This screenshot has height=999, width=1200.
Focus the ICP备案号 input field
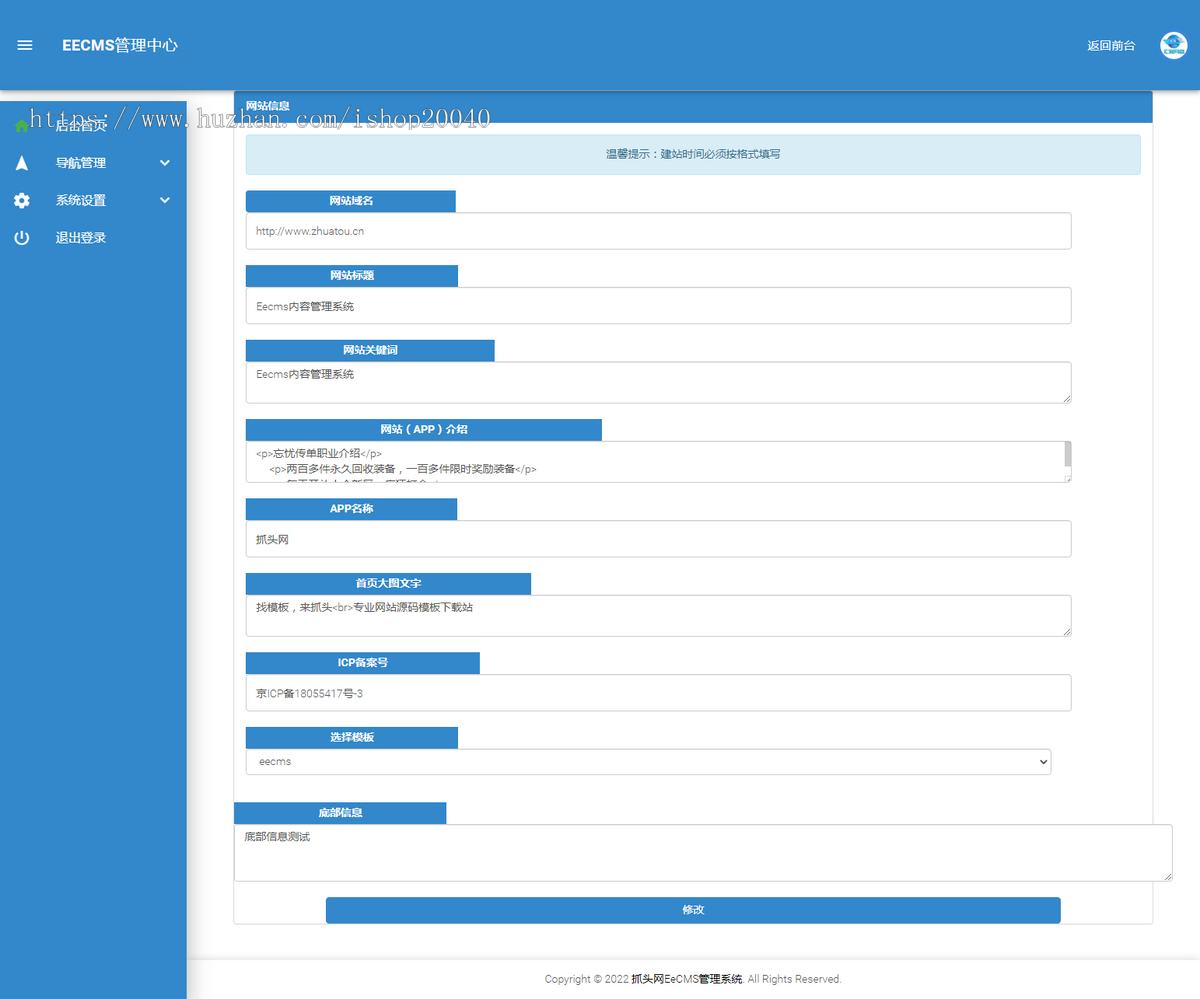point(658,693)
